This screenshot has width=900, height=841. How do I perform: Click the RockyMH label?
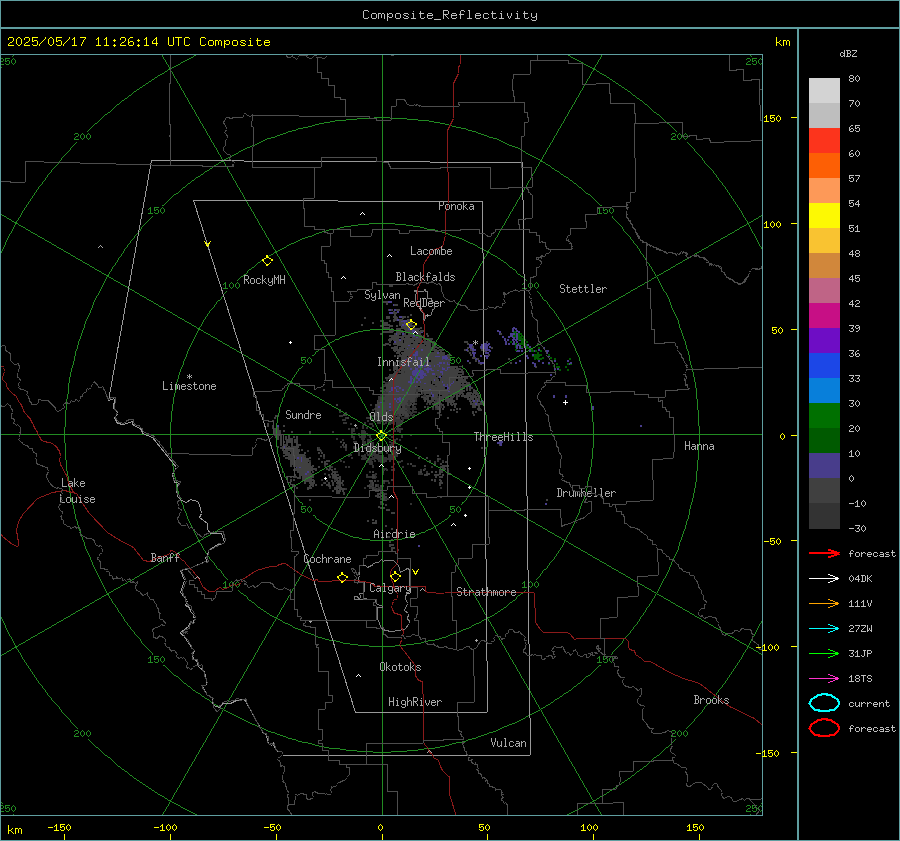(x=264, y=280)
